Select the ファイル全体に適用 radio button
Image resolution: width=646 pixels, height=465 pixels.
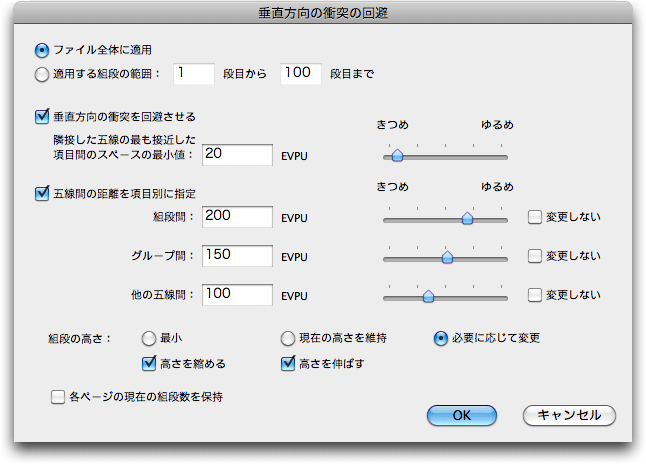pos(42,51)
